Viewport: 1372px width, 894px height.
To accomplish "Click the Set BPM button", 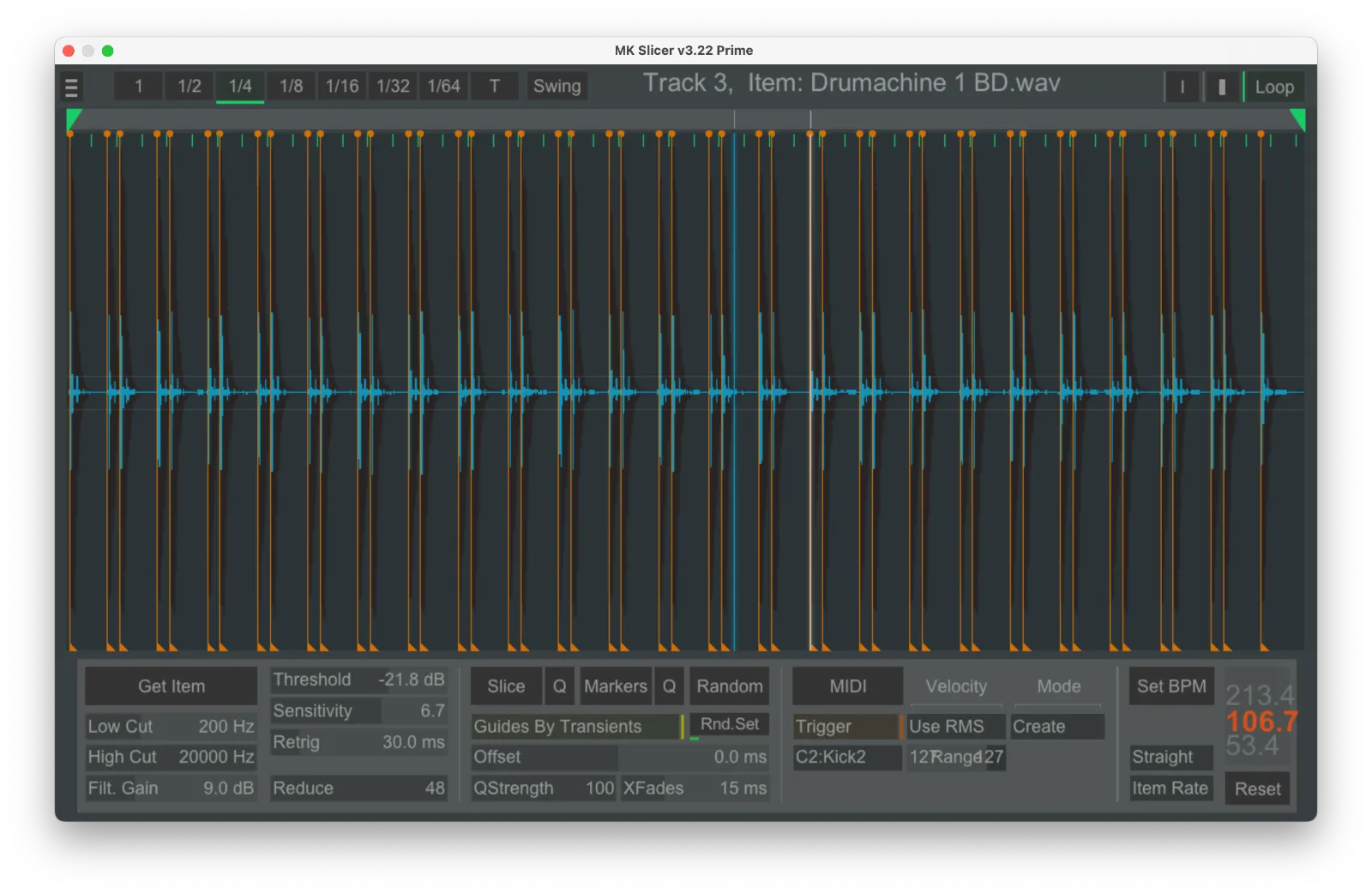I will pos(1171,686).
